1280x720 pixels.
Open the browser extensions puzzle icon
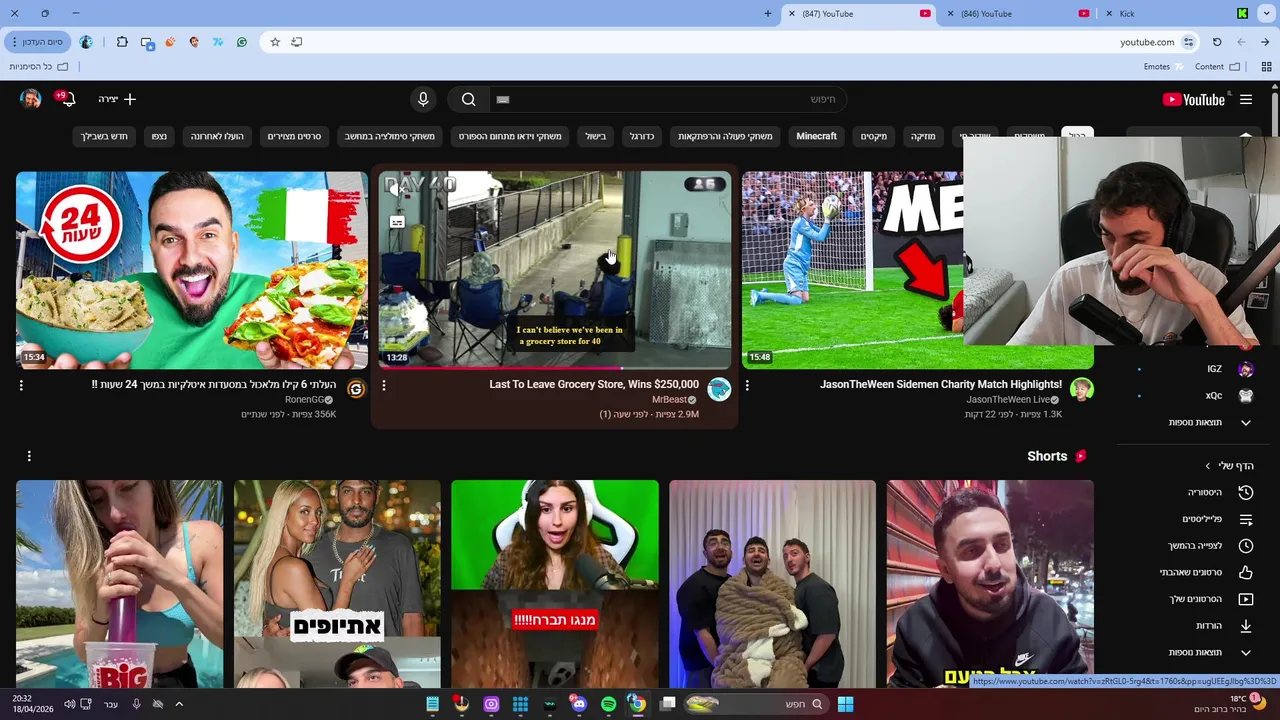122,42
